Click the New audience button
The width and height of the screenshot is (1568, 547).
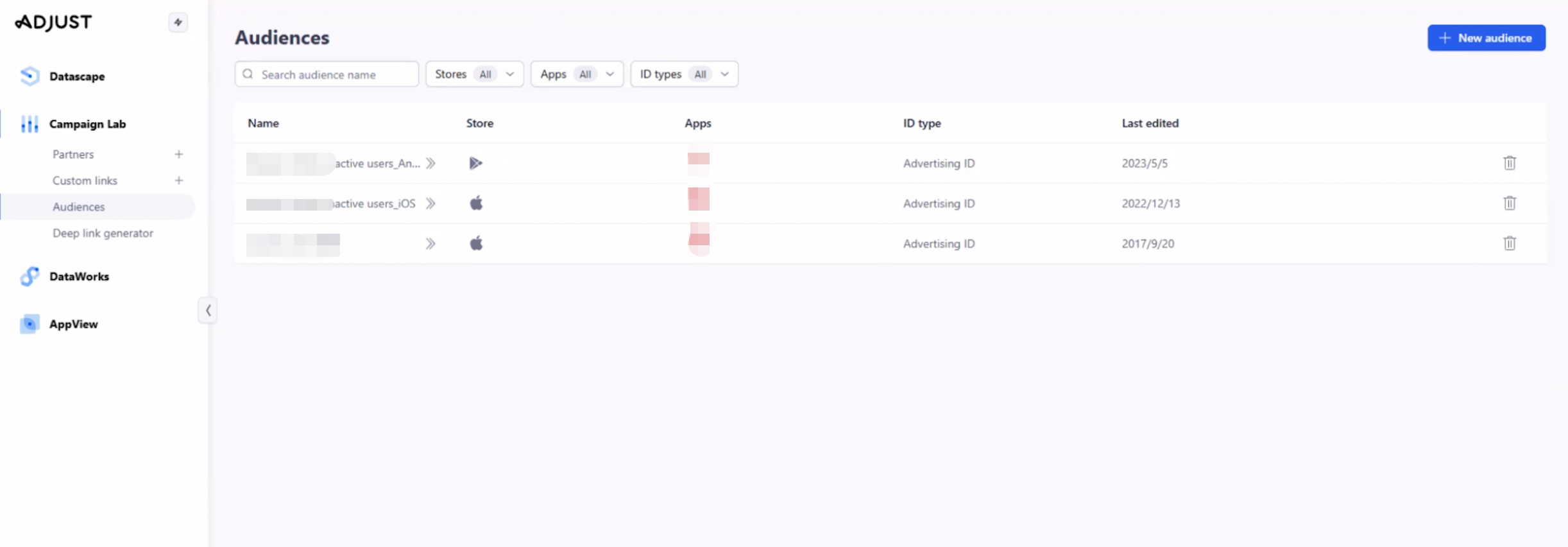[1486, 38]
